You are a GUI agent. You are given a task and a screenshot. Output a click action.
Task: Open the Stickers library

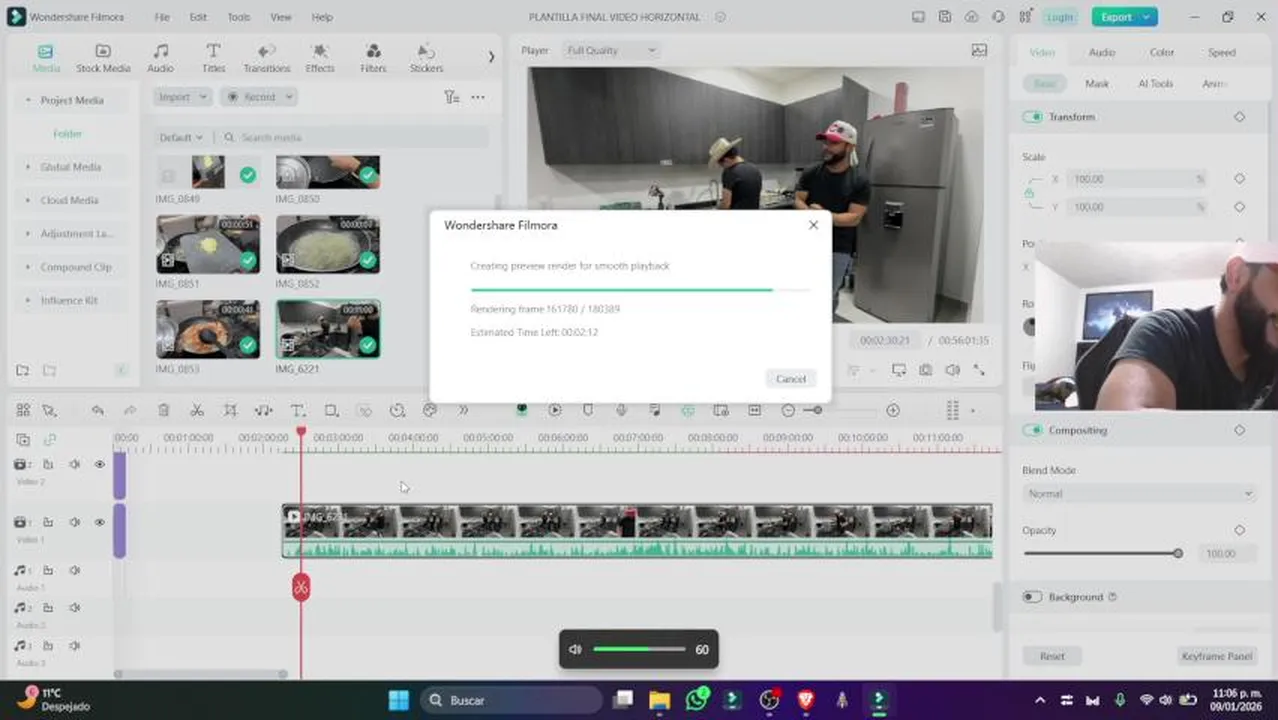[x=426, y=58]
